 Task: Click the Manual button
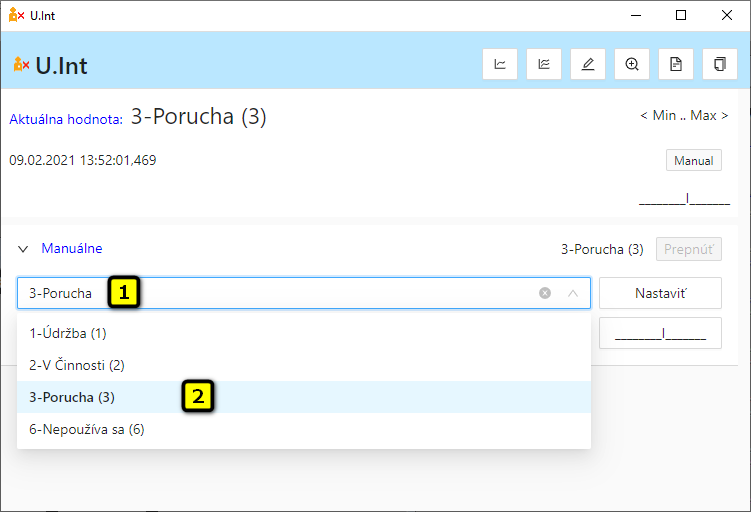click(694, 160)
